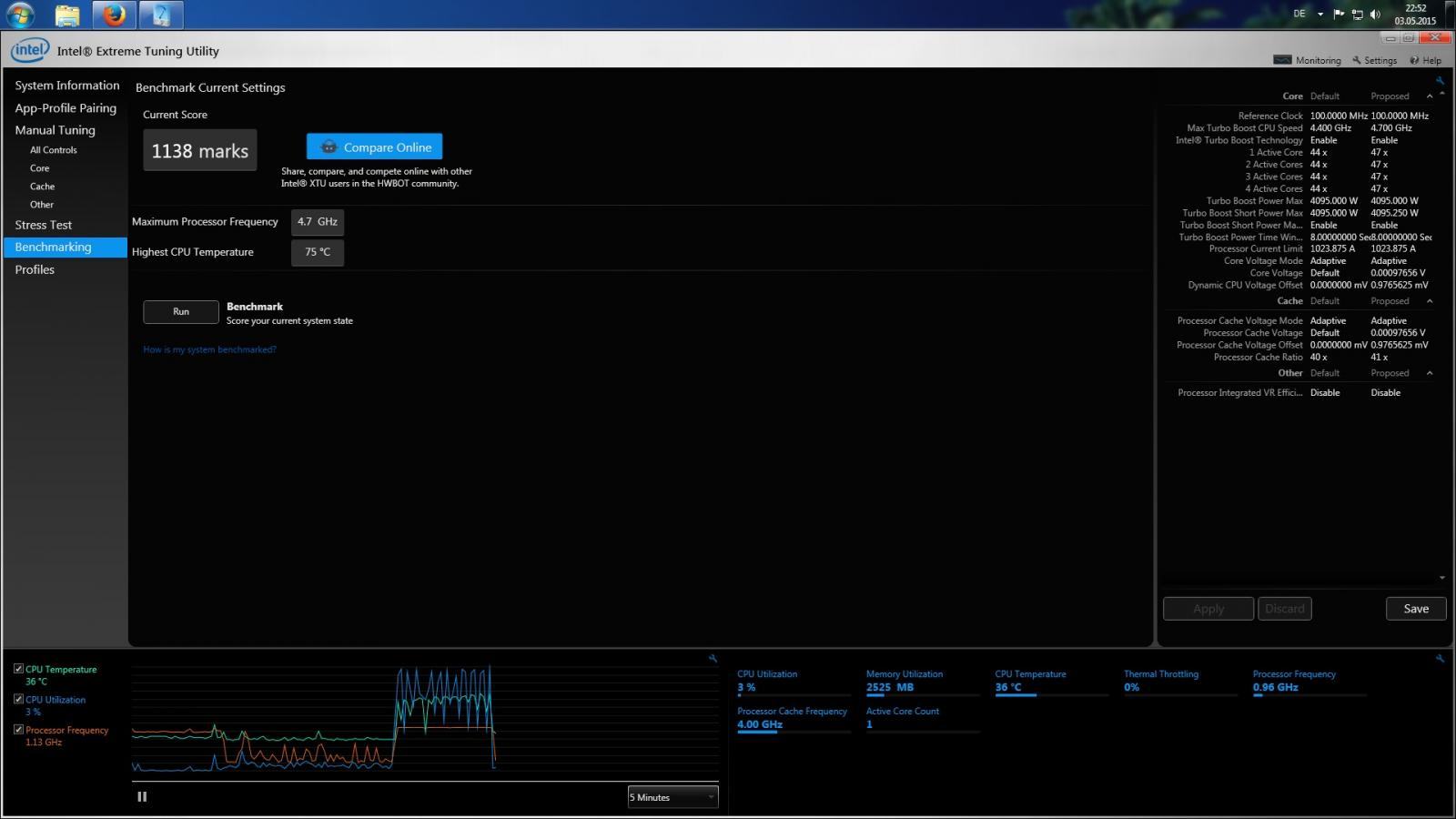The width and height of the screenshot is (1456, 819).
Task: Open the Stress Test section
Action: pos(44,225)
